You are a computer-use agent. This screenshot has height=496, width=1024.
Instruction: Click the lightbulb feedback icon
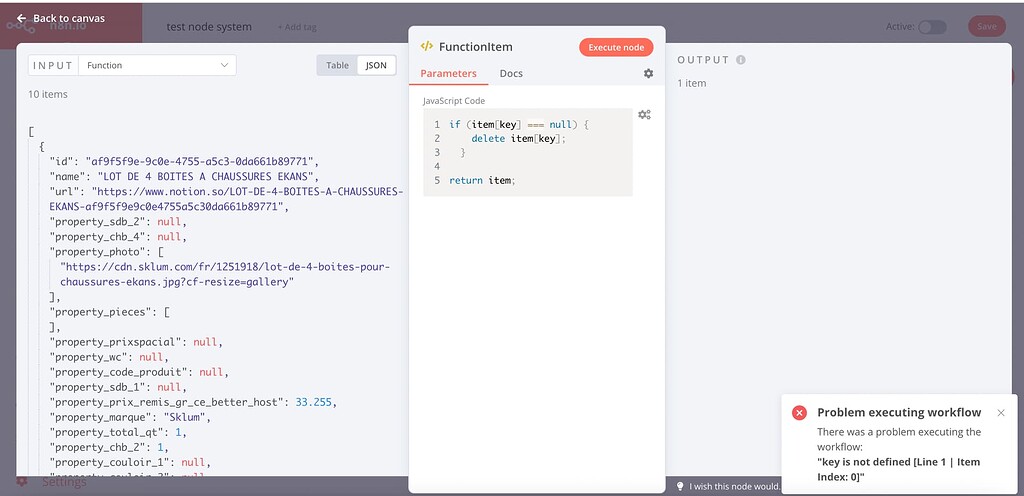pos(681,486)
